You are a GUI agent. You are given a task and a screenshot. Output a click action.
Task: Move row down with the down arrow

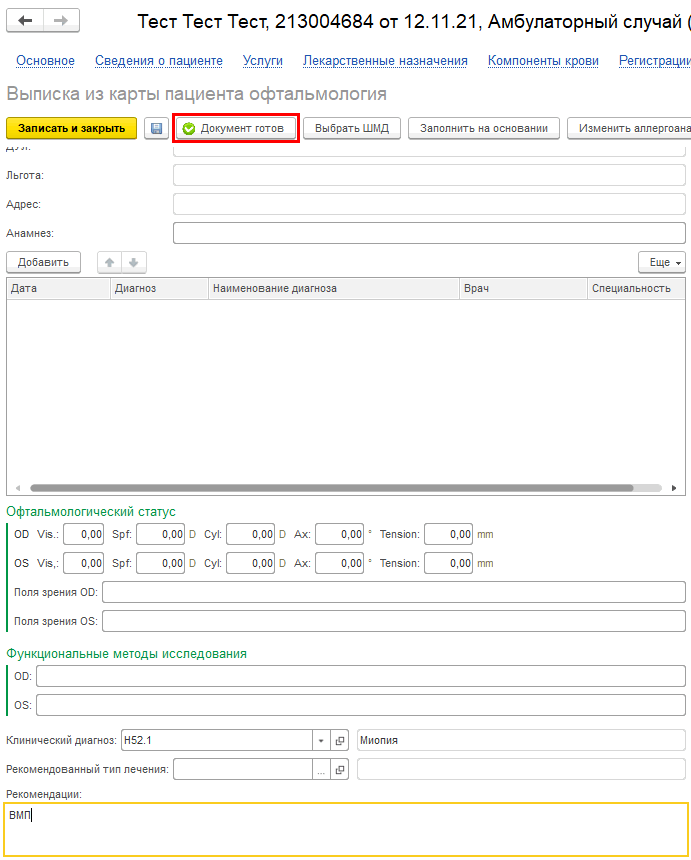pos(133,262)
